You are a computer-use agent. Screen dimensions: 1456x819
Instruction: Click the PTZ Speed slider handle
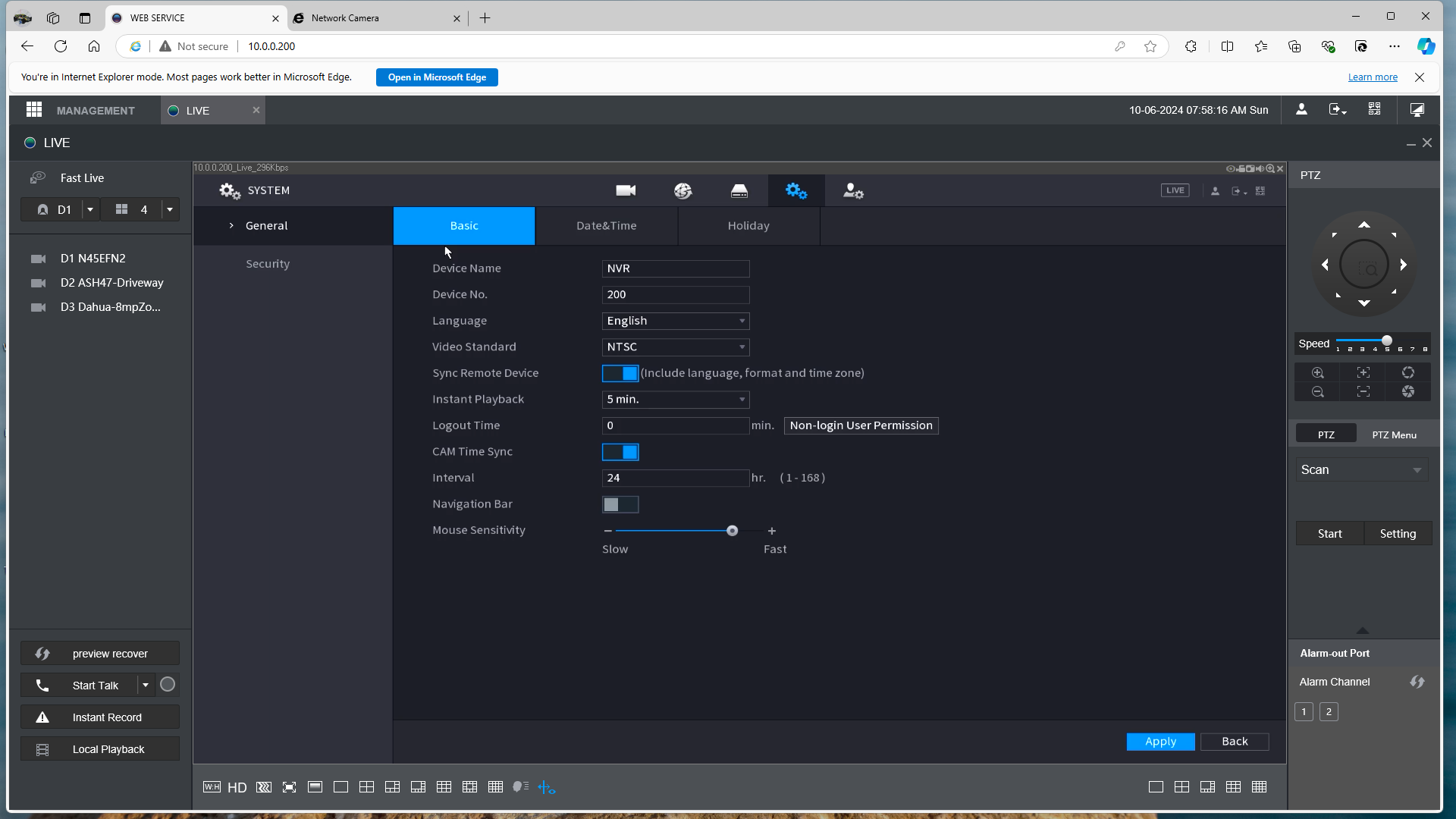click(1386, 340)
